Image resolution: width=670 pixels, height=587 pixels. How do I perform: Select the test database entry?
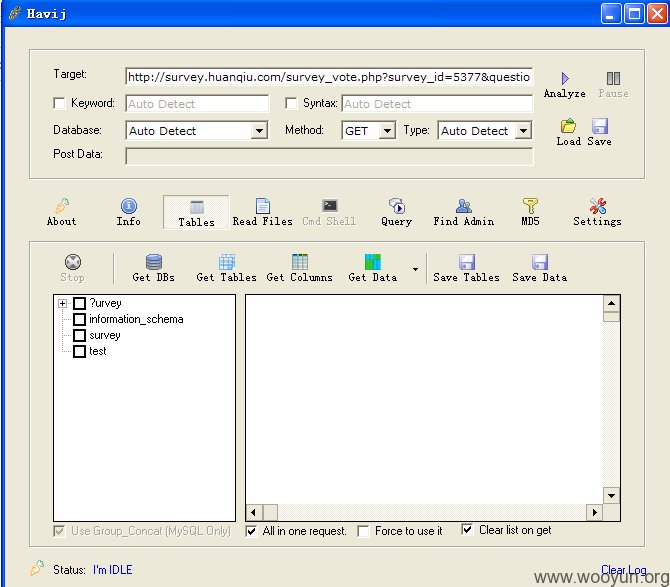(97, 351)
